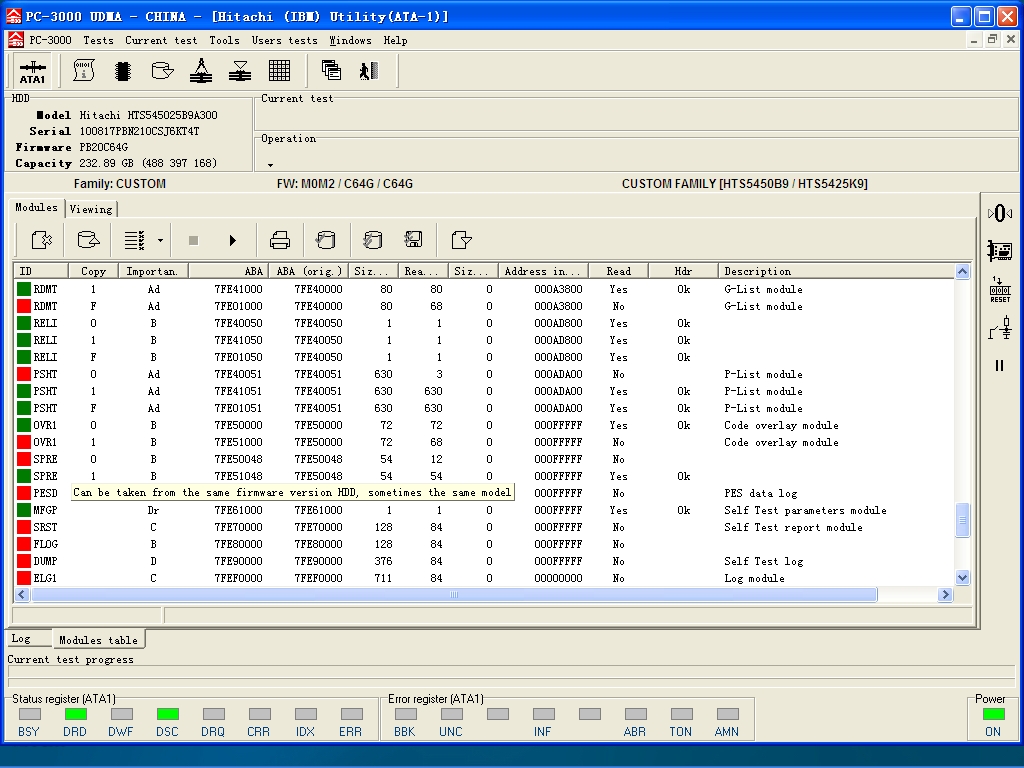
Task: Expand the Operation dropdown arrow
Action: point(270,165)
